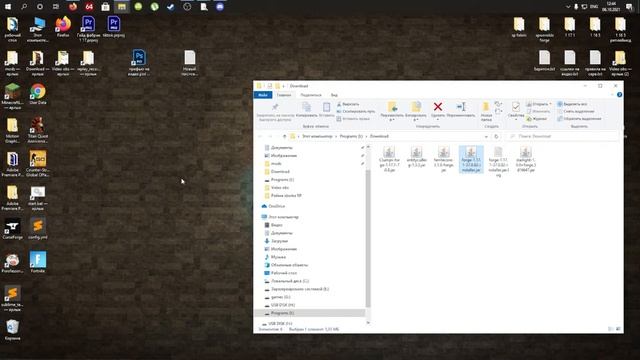The image size is (640, 360).
Task: Click the Discord icon in the taskbar
Action: 220,7
